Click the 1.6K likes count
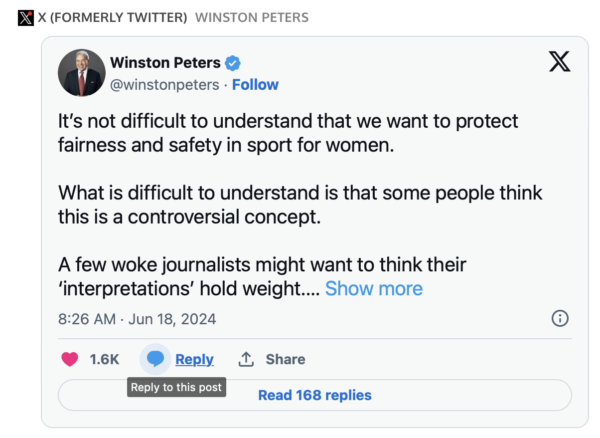 click(104, 359)
